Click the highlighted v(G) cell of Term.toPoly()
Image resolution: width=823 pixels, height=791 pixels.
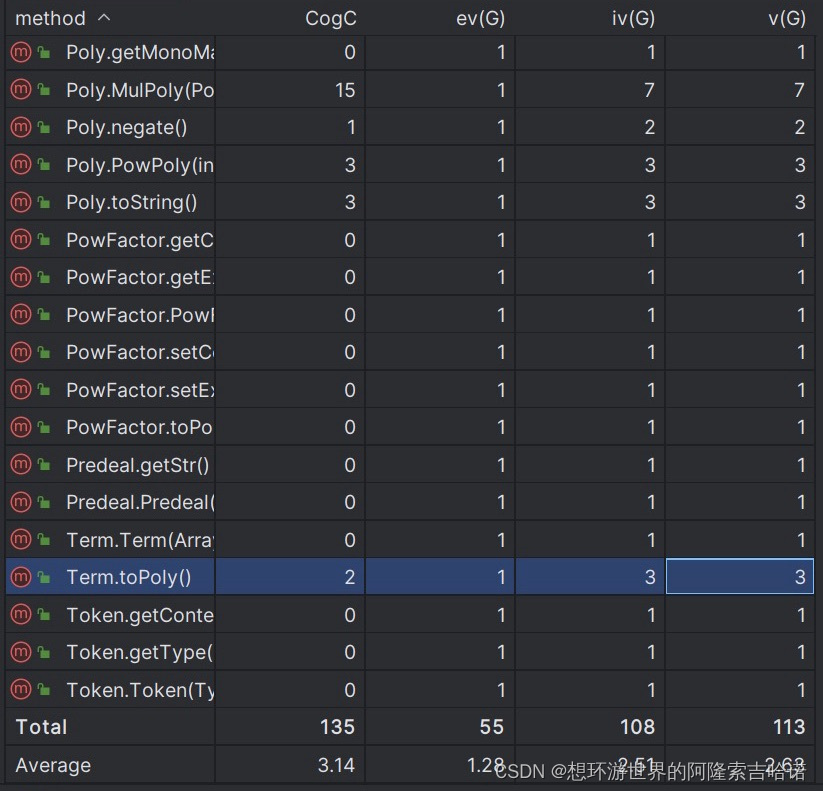[740, 577]
